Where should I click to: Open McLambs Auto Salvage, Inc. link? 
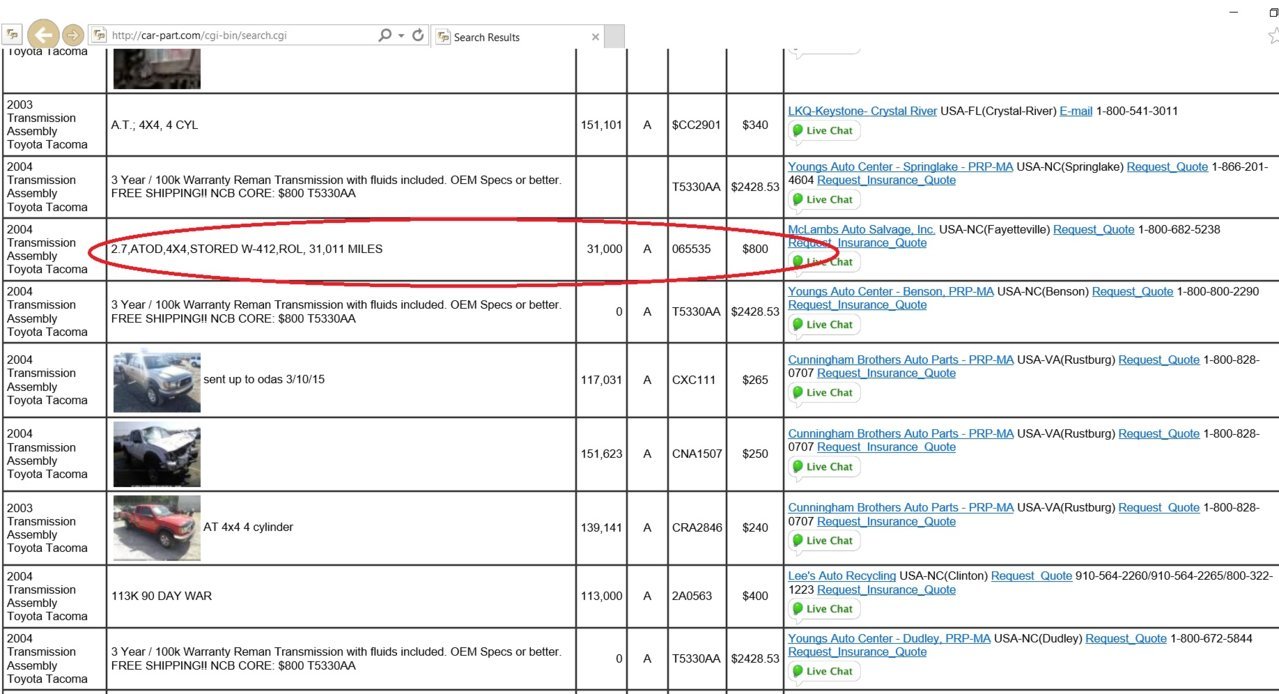click(862, 229)
